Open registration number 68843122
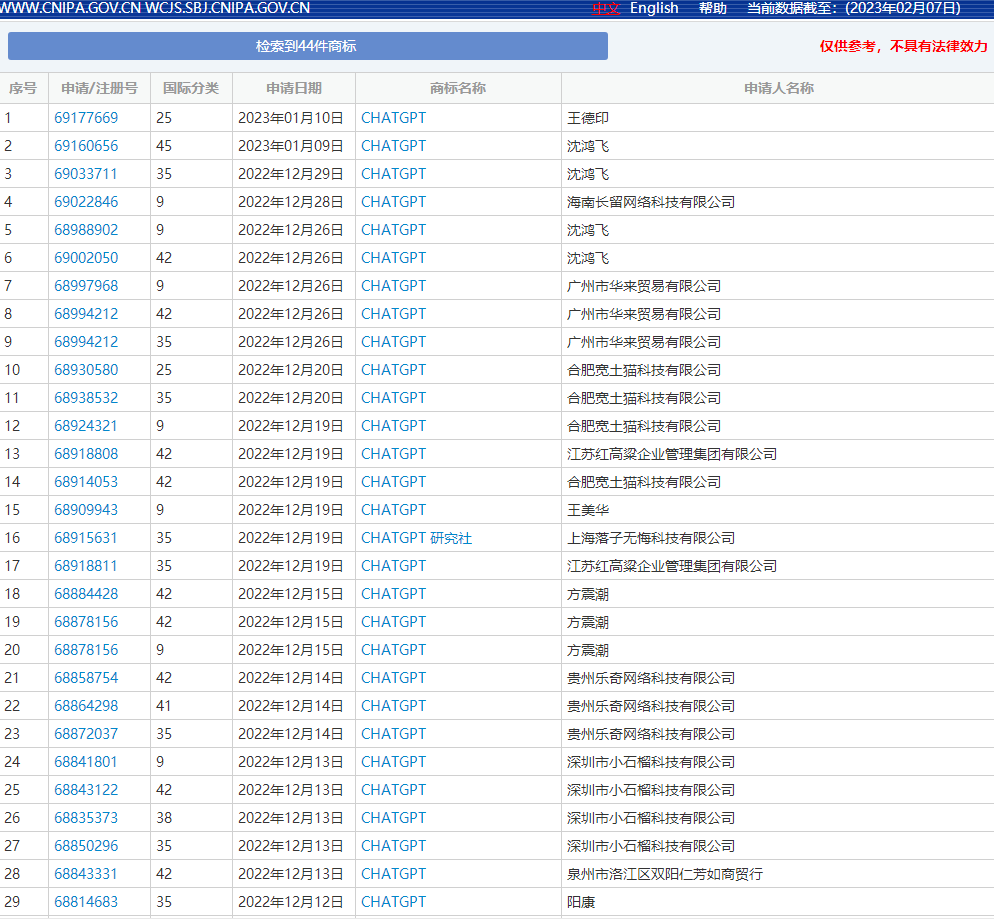The height and width of the screenshot is (922, 994). point(86,789)
